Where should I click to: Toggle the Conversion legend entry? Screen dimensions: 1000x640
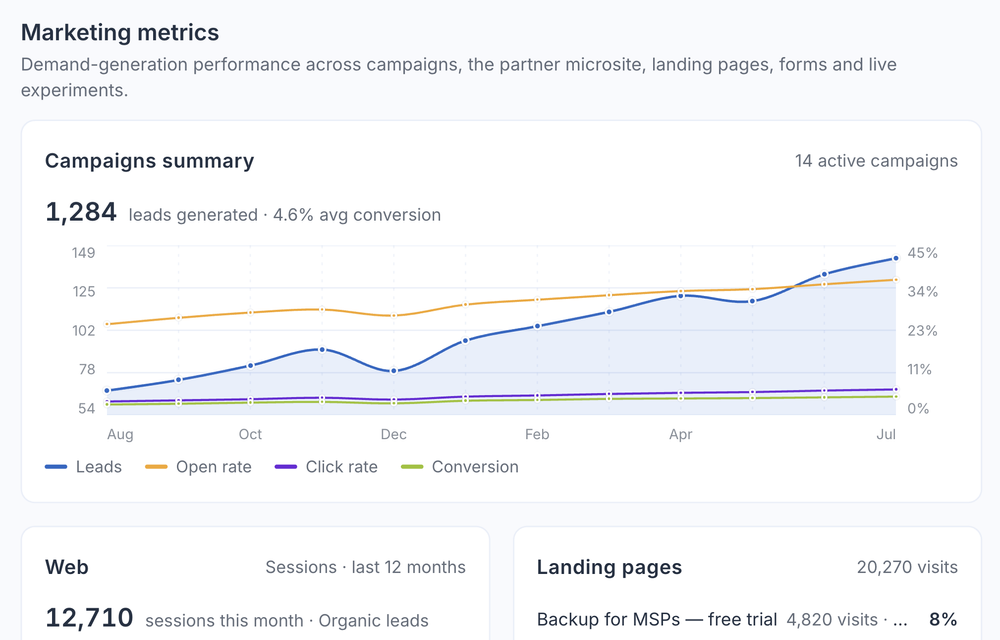[459, 467]
